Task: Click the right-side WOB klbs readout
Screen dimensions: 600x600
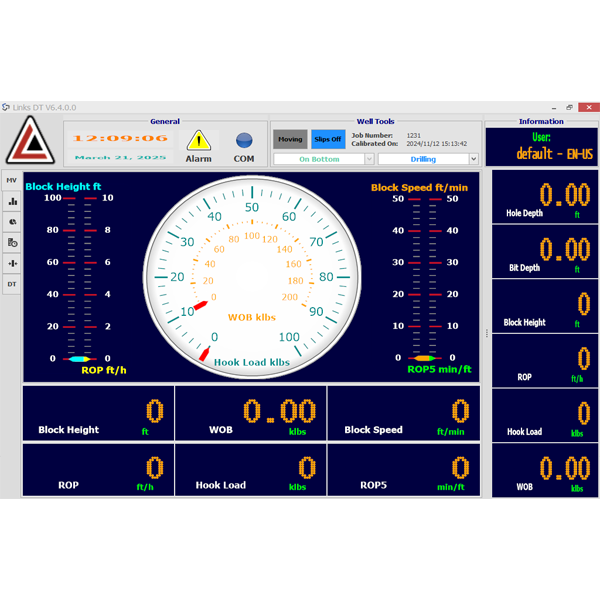Action: point(545,471)
